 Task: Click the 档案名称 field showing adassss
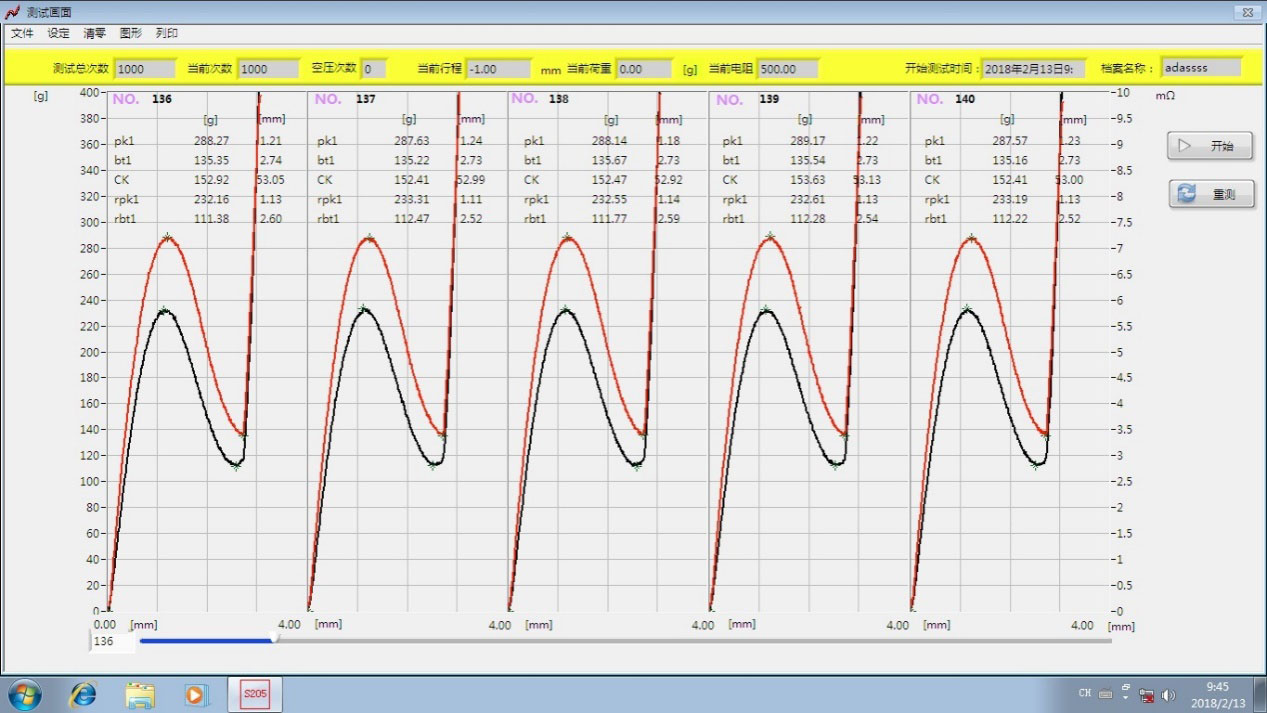(1202, 68)
